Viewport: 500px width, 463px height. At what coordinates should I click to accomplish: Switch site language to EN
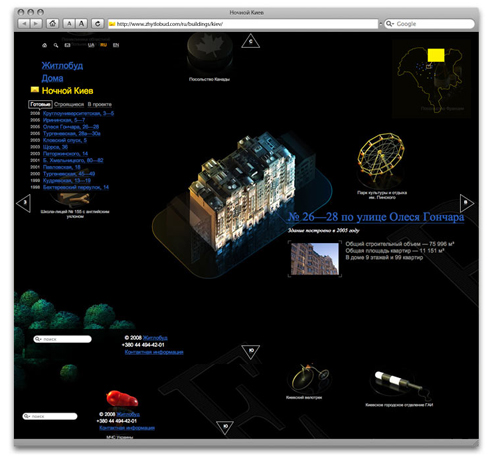[x=115, y=45]
